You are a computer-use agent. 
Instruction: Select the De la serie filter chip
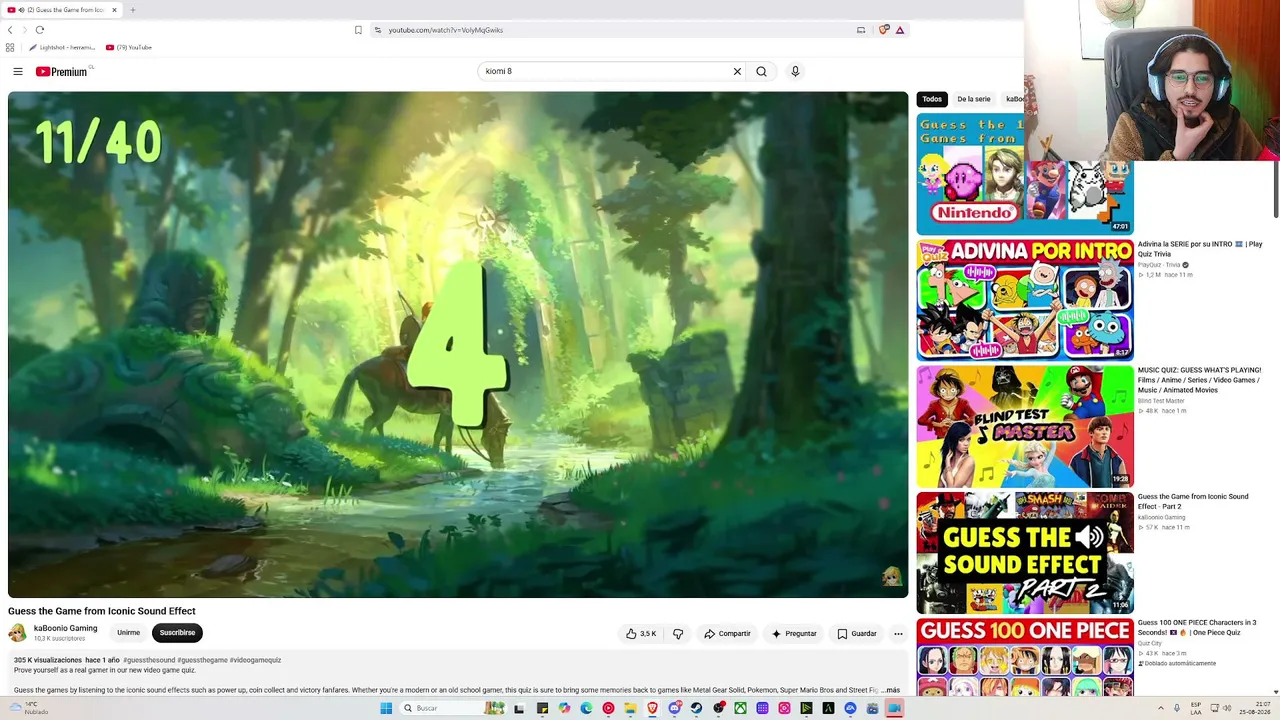pos(973,99)
